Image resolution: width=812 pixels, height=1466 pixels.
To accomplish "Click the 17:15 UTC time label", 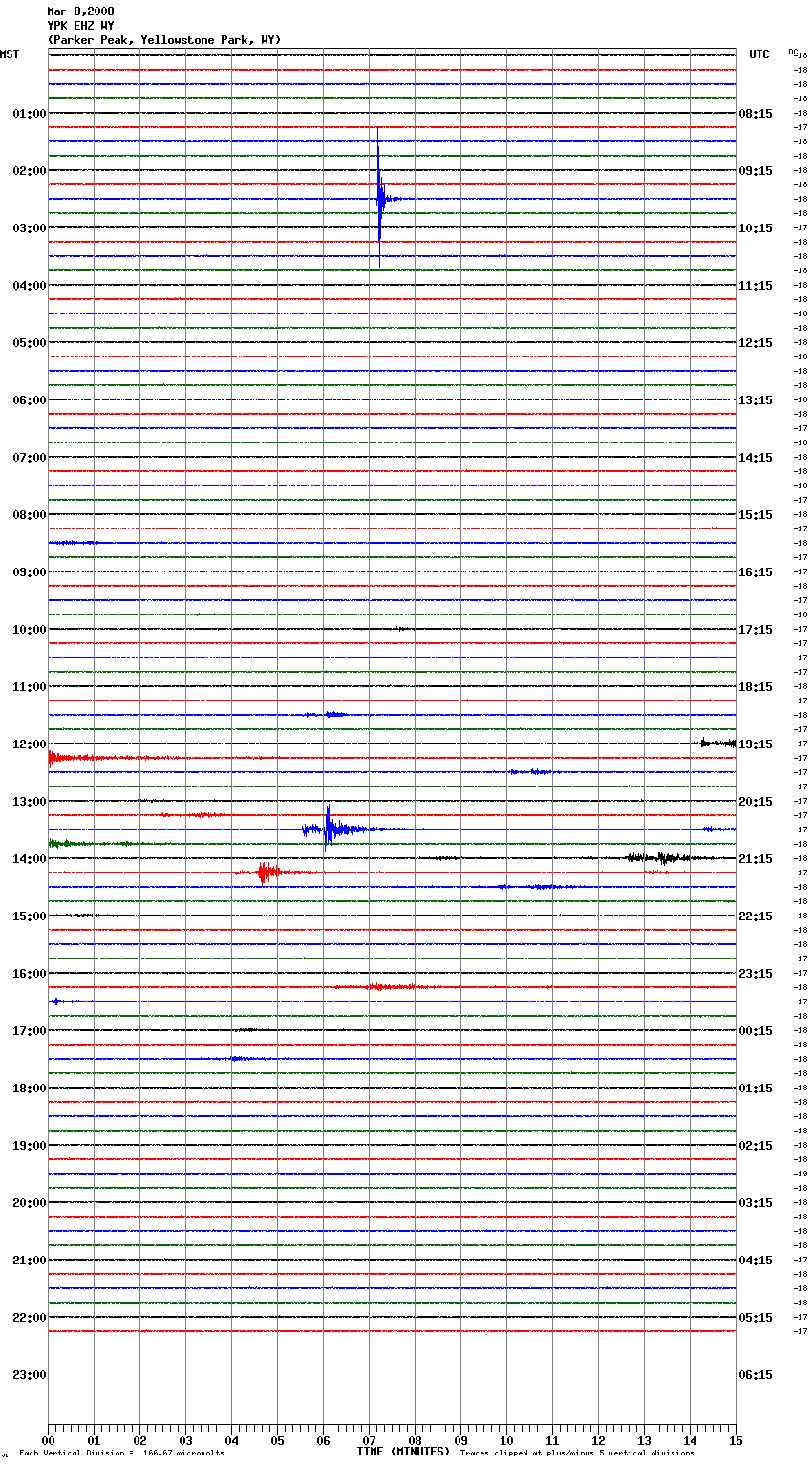I will (x=756, y=630).
